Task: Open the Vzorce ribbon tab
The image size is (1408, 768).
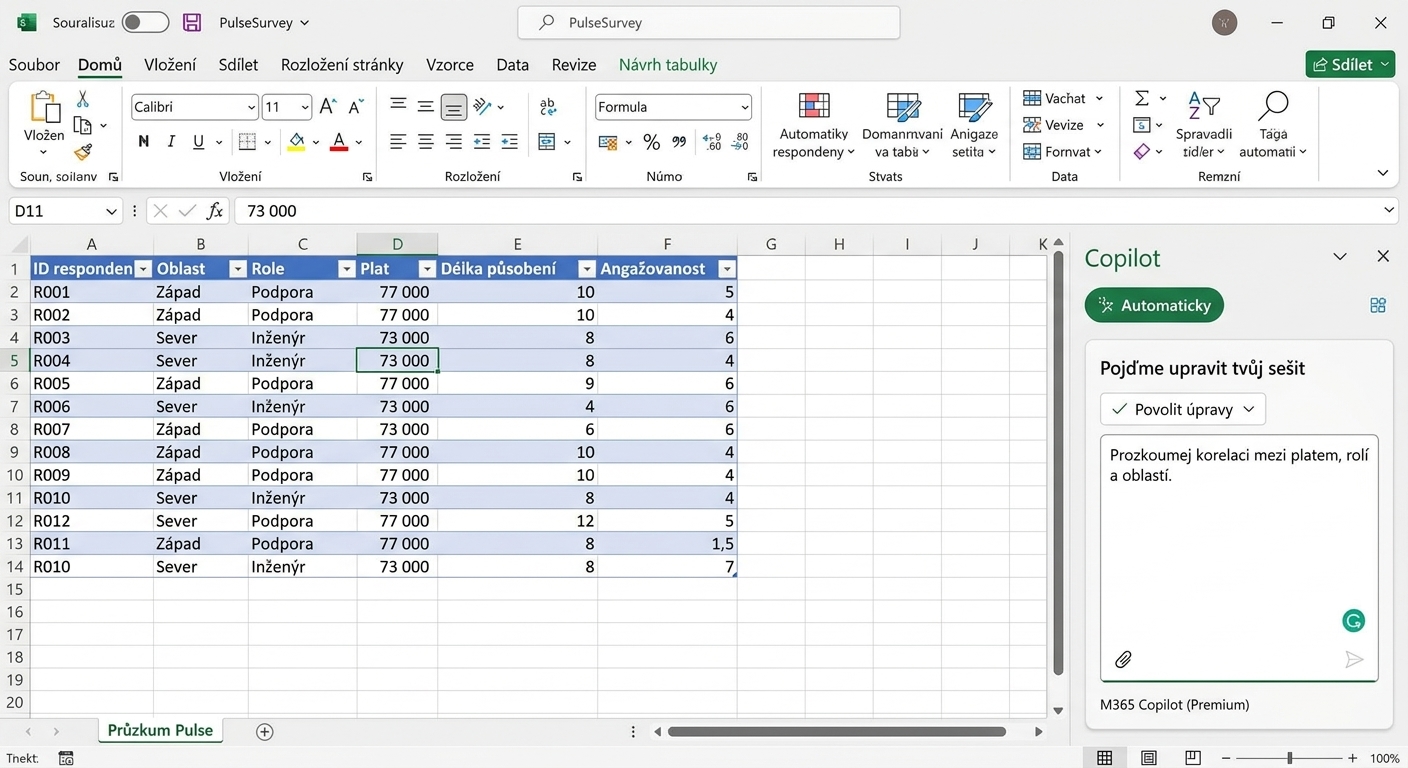Action: tap(450, 65)
